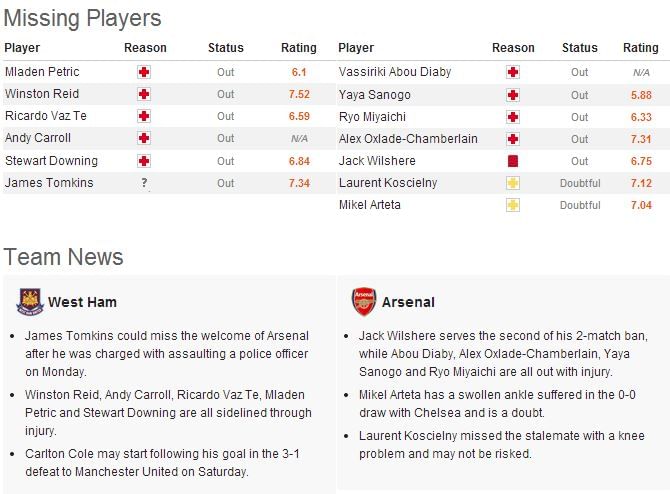Click Winston Reid's injury reason icon

click(144, 94)
